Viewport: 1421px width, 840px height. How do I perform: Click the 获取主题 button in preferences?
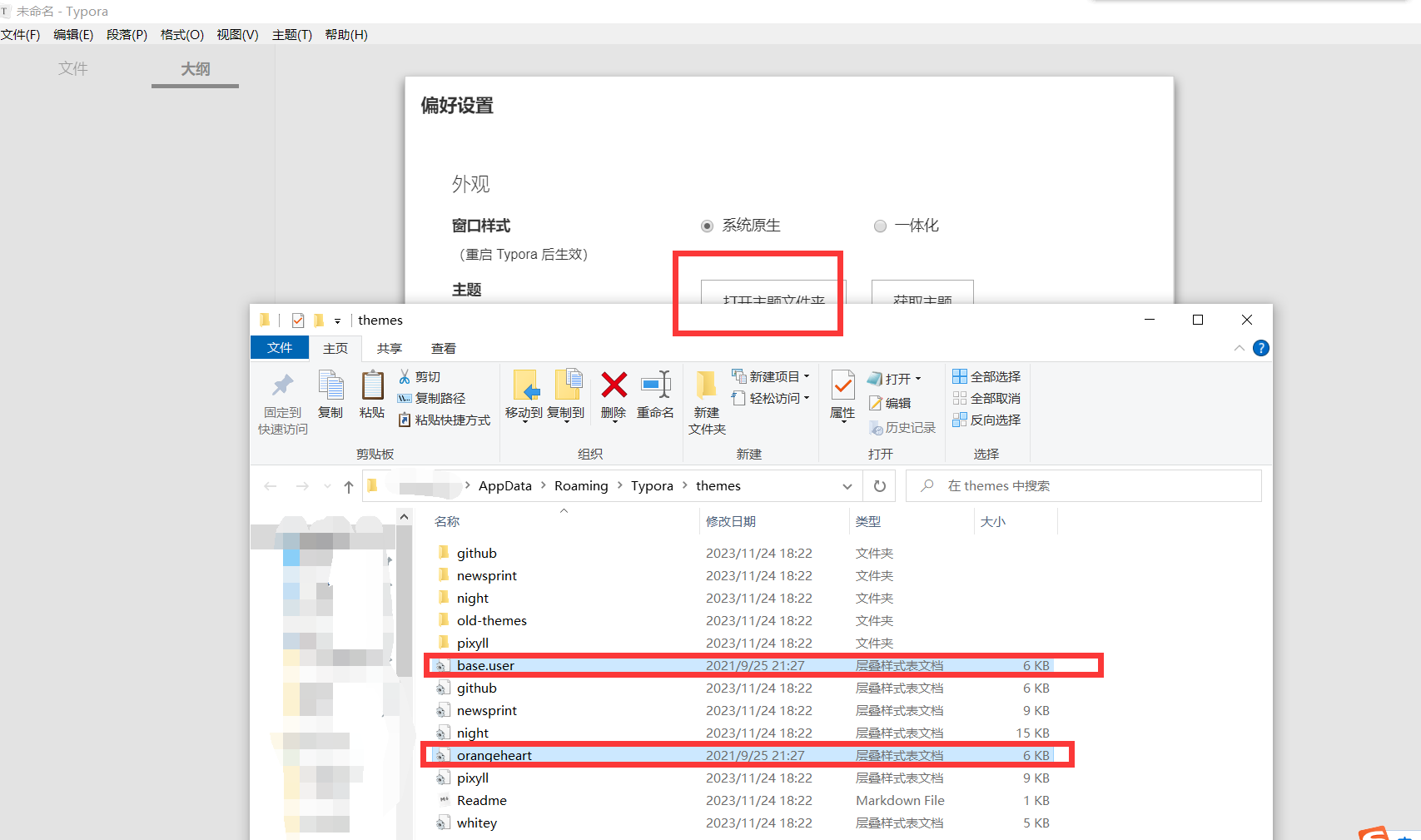pyautogui.click(x=922, y=292)
